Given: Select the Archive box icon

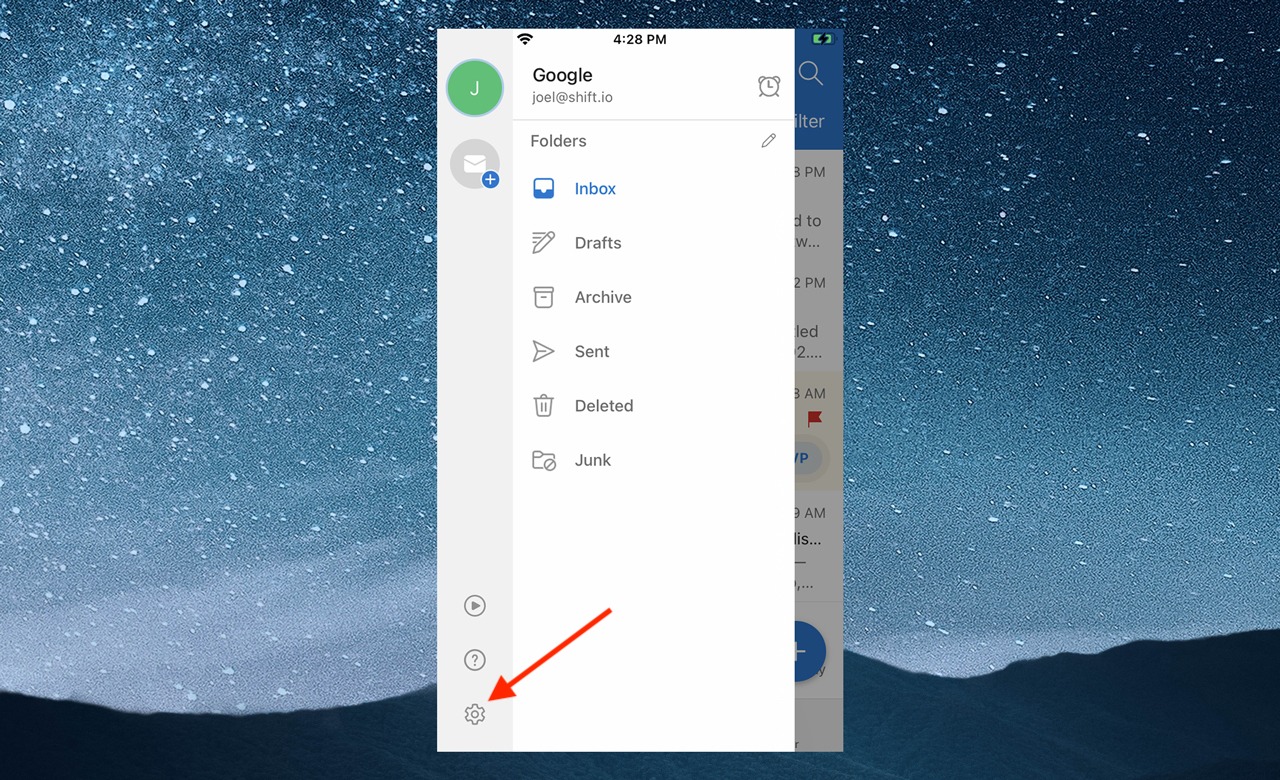Looking at the screenshot, I should coord(543,297).
